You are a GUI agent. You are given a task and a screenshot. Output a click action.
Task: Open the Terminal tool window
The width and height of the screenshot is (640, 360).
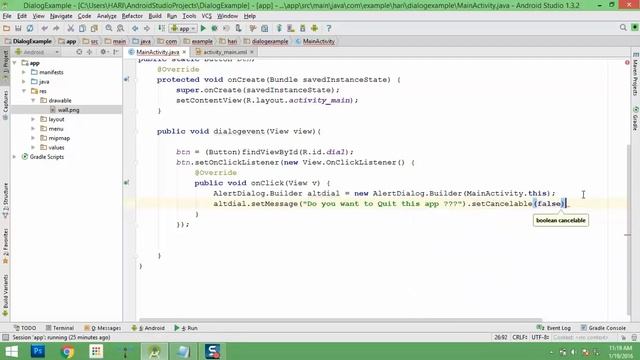pyautogui.click(x=60, y=328)
